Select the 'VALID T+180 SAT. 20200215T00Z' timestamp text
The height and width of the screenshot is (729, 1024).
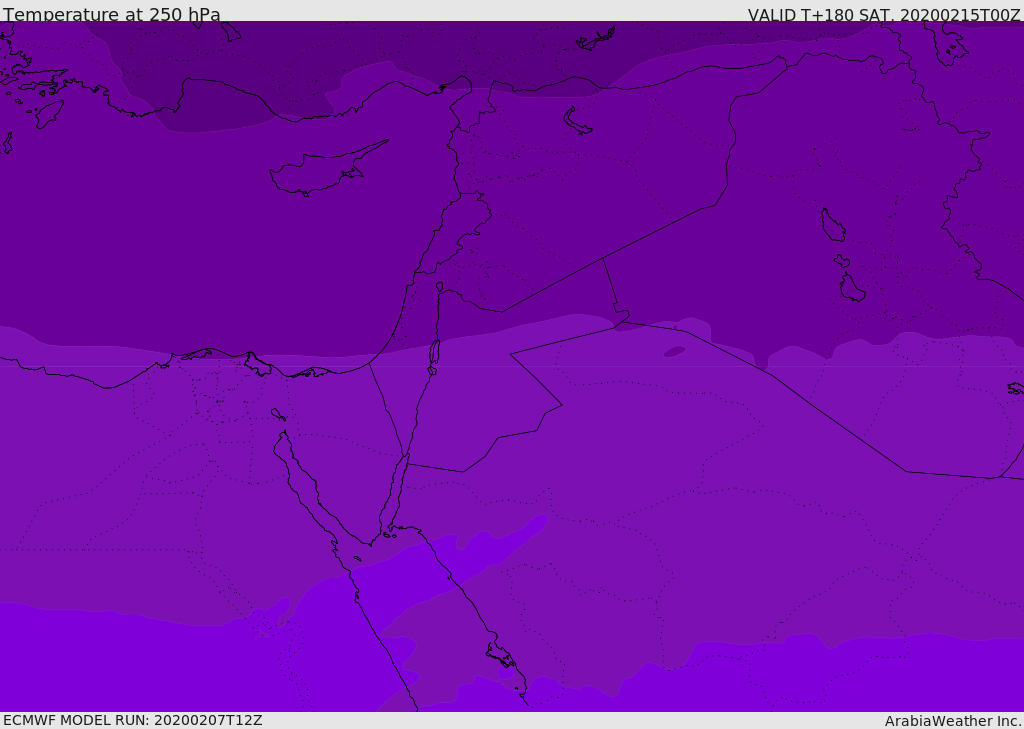pyautogui.click(x=884, y=15)
